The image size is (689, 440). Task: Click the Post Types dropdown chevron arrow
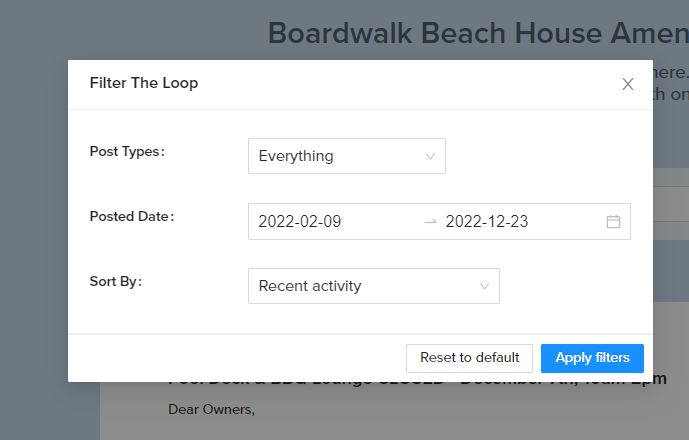click(x=430, y=156)
